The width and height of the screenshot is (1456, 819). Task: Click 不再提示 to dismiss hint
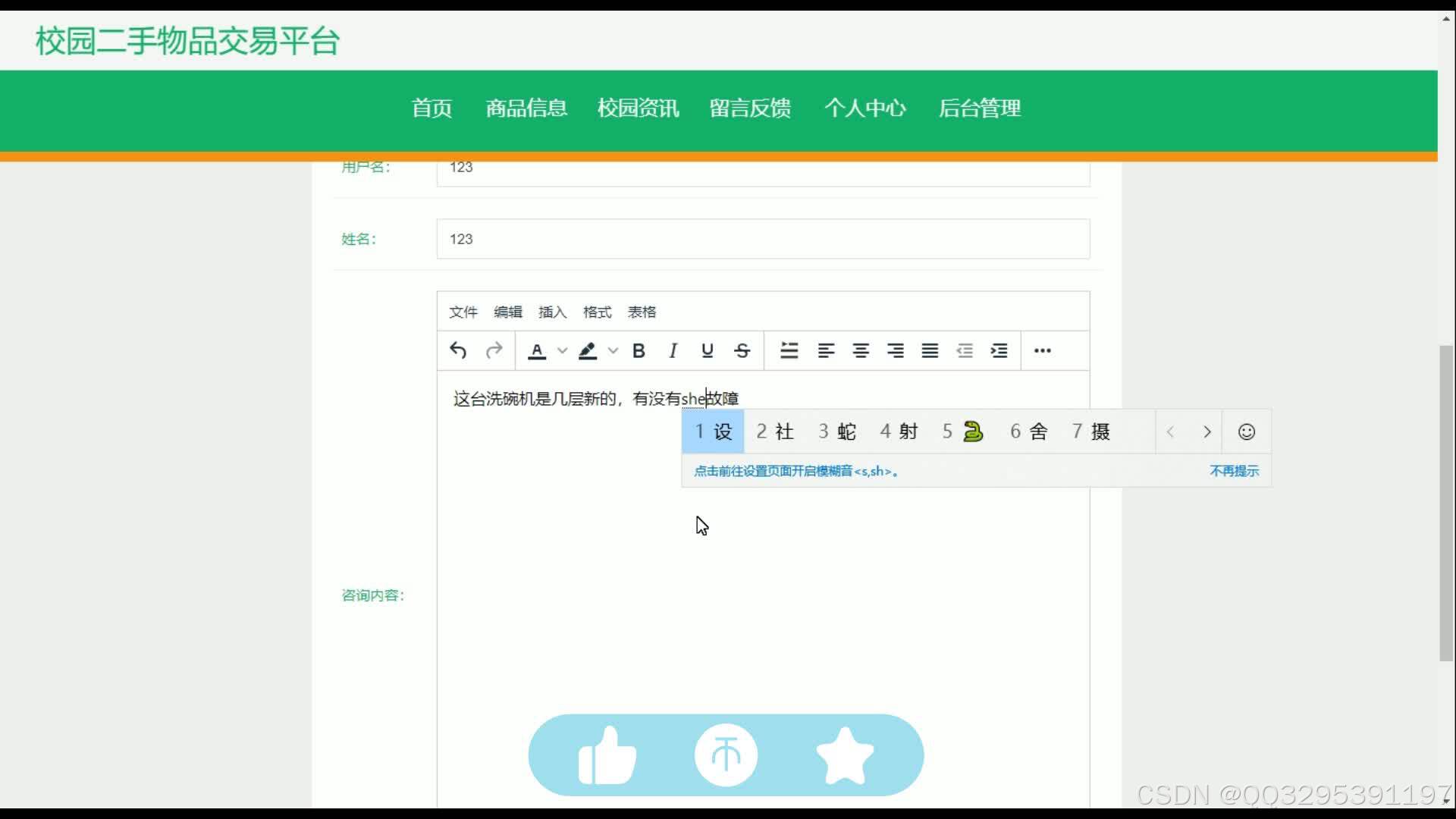(1234, 471)
